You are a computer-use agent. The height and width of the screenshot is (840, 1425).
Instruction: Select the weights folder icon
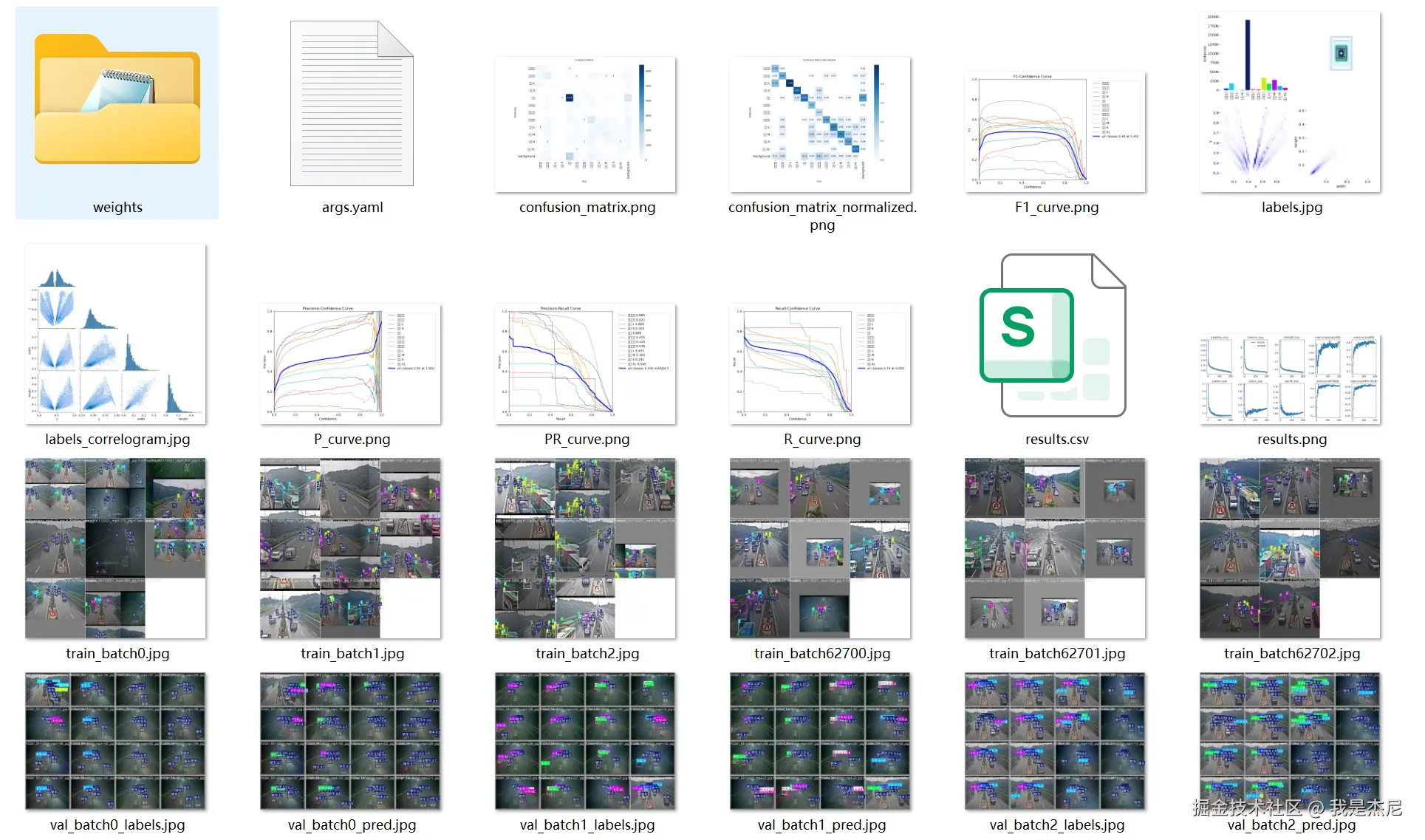pyautogui.click(x=117, y=100)
